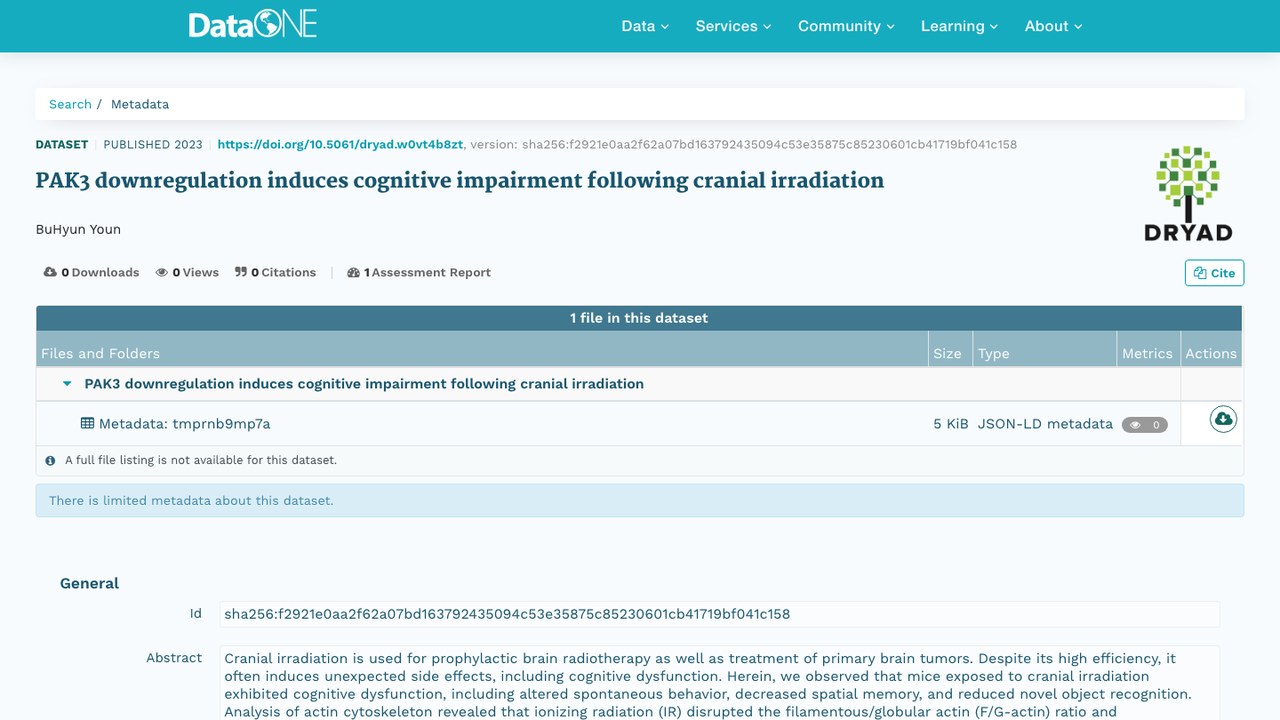This screenshot has height=720, width=1280.
Task: Click the cloud download icon for the metadata file
Action: click(x=1223, y=419)
